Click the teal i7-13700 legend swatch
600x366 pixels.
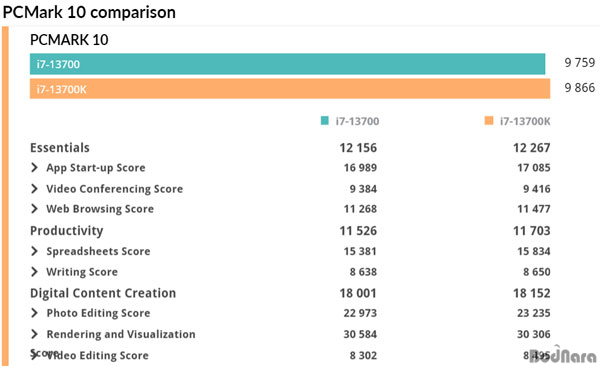click(324, 121)
